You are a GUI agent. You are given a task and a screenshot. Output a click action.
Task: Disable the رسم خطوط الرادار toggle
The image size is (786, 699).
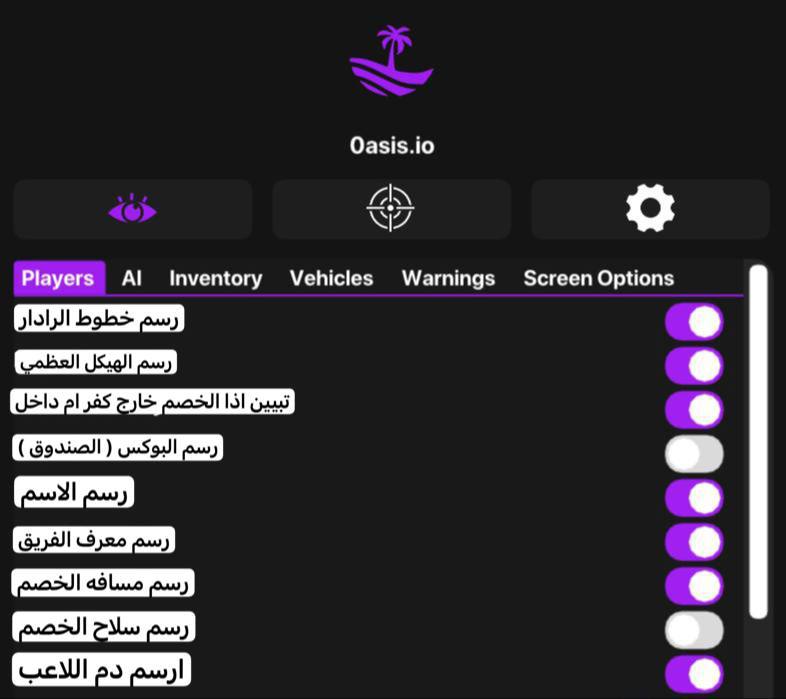[x=694, y=322]
